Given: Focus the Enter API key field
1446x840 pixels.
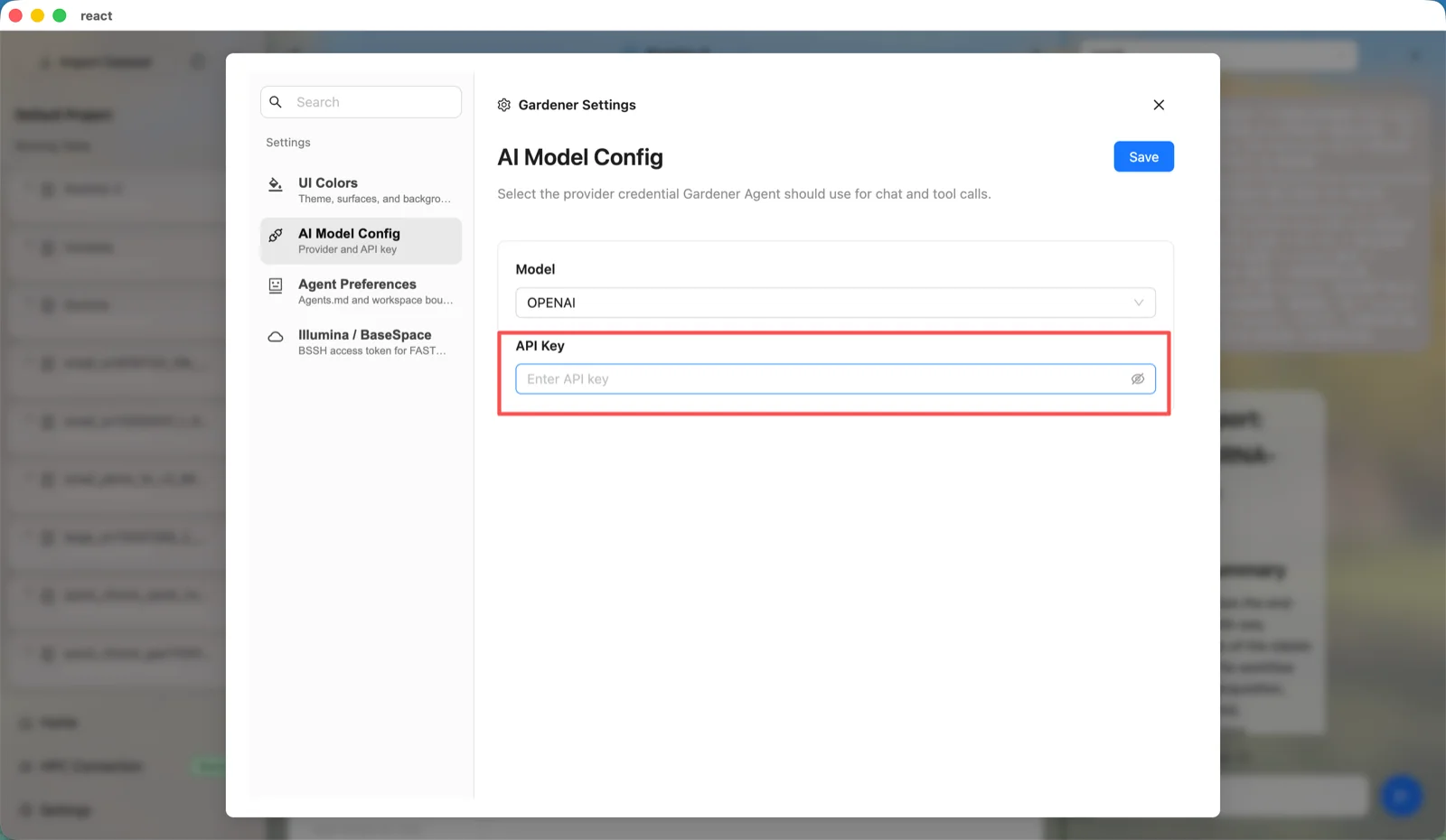Looking at the screenshot, I should (835, 379).
